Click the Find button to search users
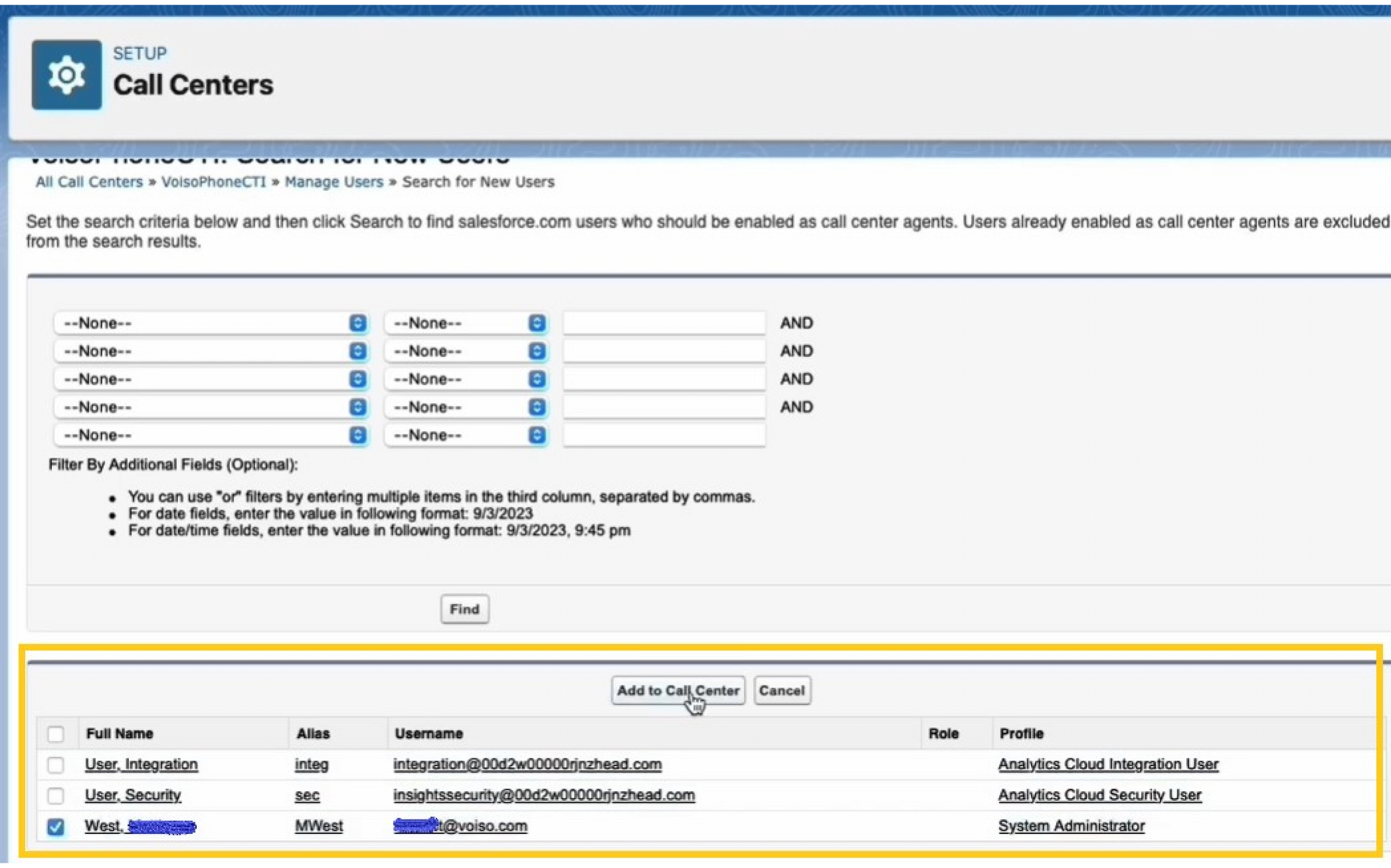Screen dimensions: 1391x868 click(463, 609)
